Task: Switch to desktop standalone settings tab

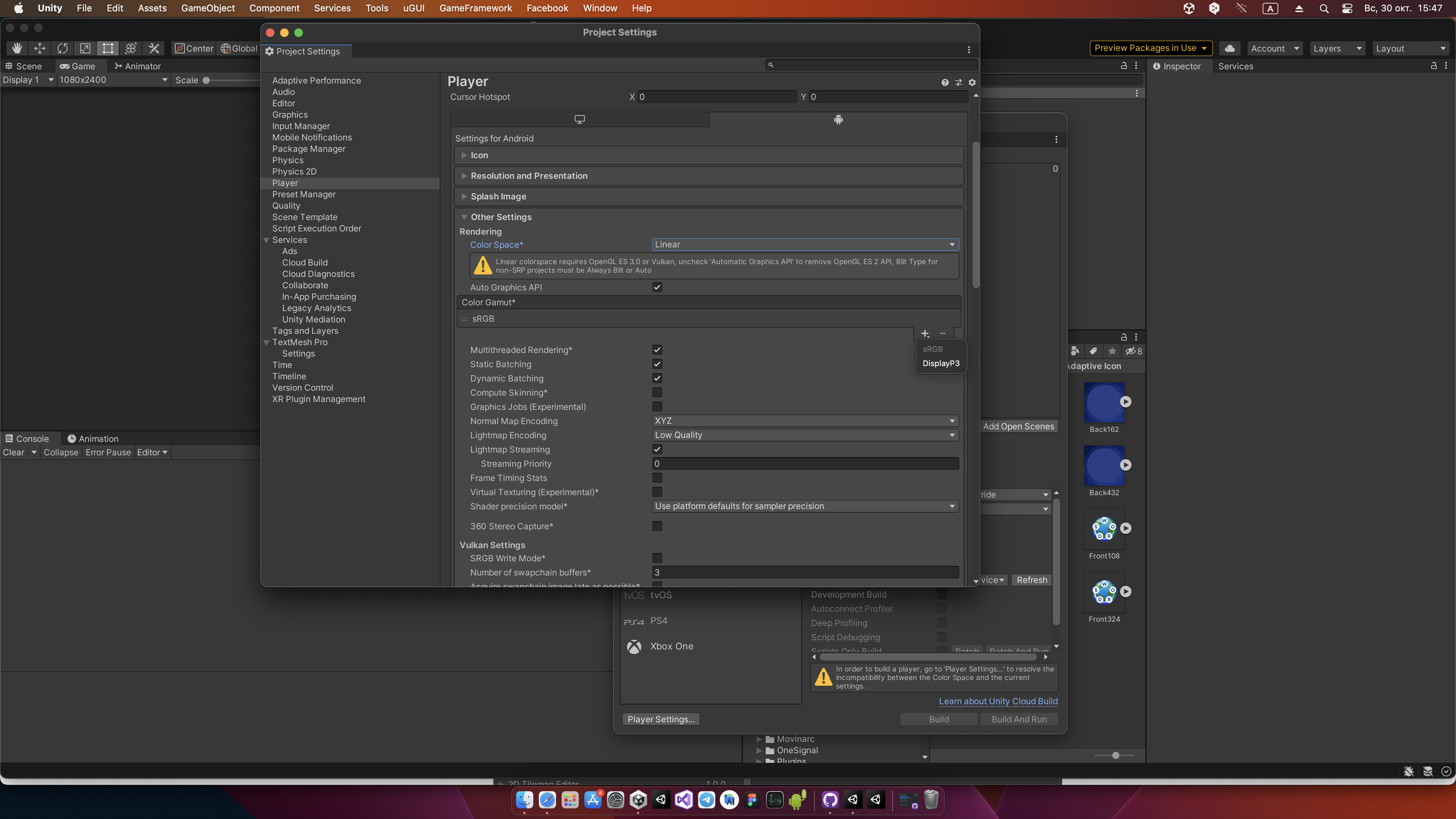Action: tap(579, 119)
